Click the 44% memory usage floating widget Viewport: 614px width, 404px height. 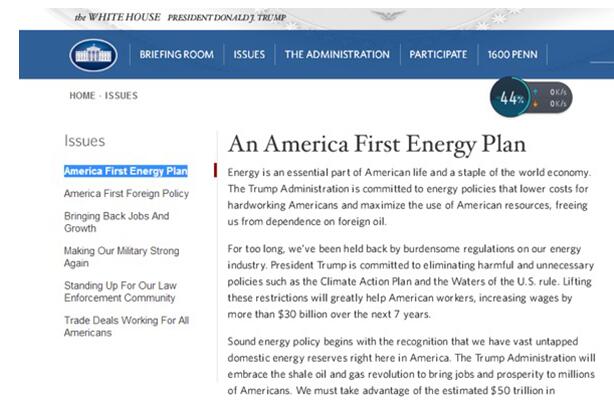tap(510, 97)
